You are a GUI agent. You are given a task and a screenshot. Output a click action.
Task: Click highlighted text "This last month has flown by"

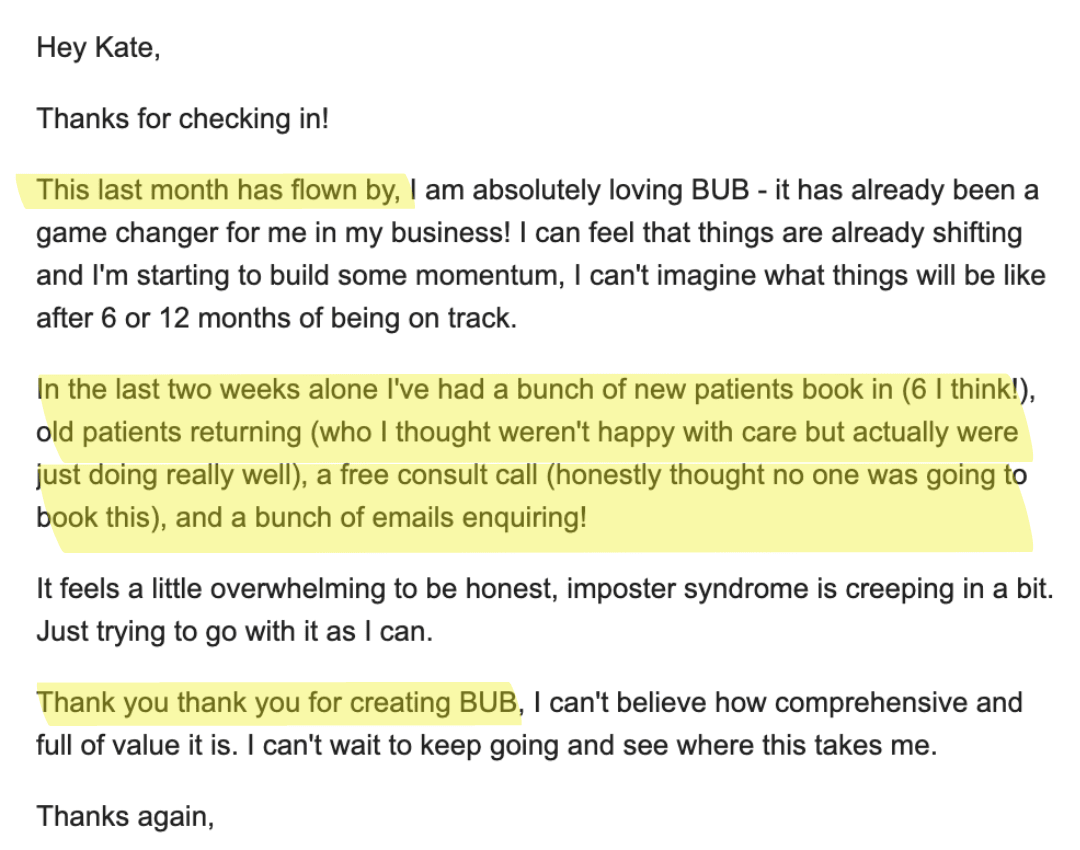coord(215,190)
